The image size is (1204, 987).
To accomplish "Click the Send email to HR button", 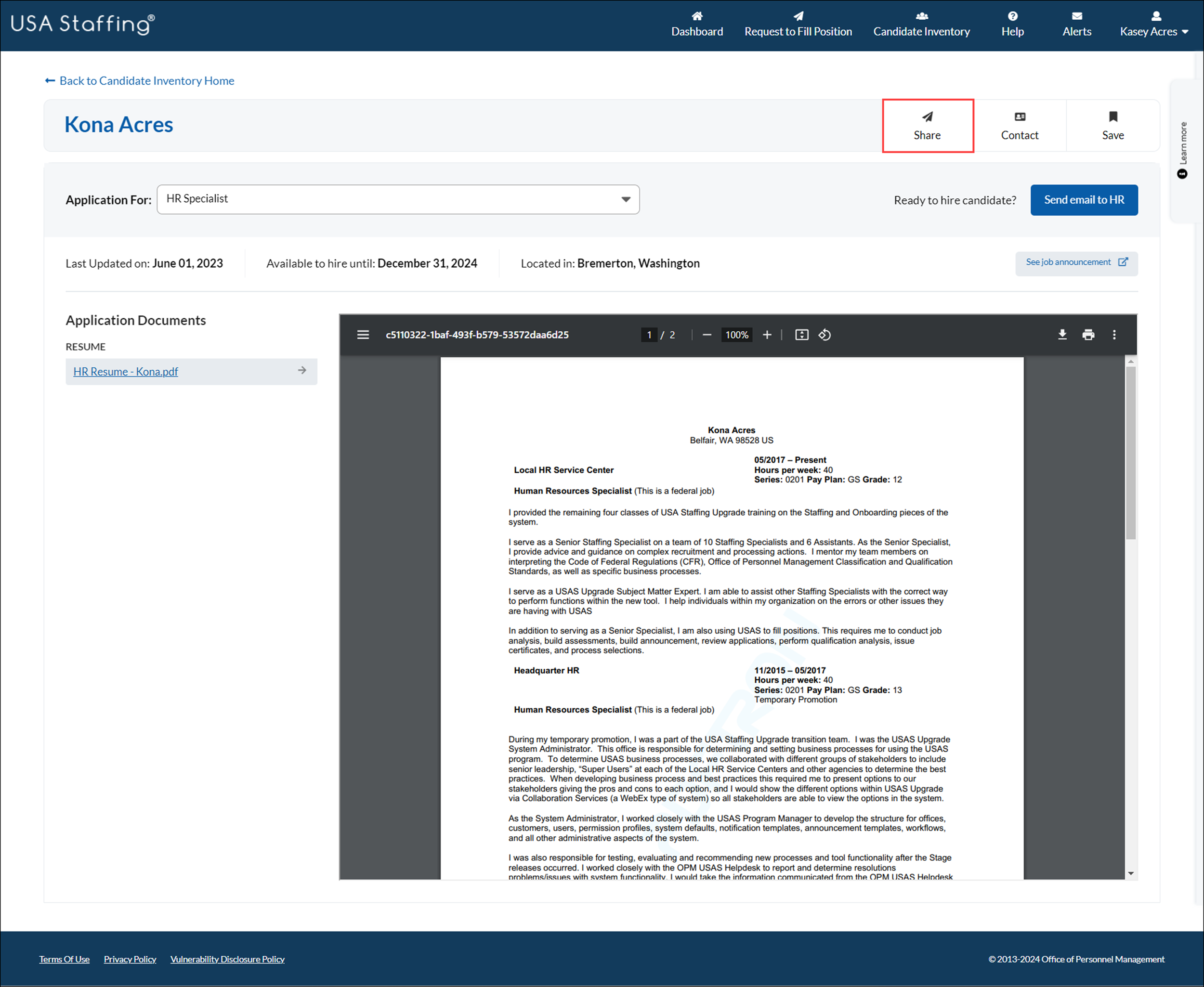I will click(x=1084, y=199).
